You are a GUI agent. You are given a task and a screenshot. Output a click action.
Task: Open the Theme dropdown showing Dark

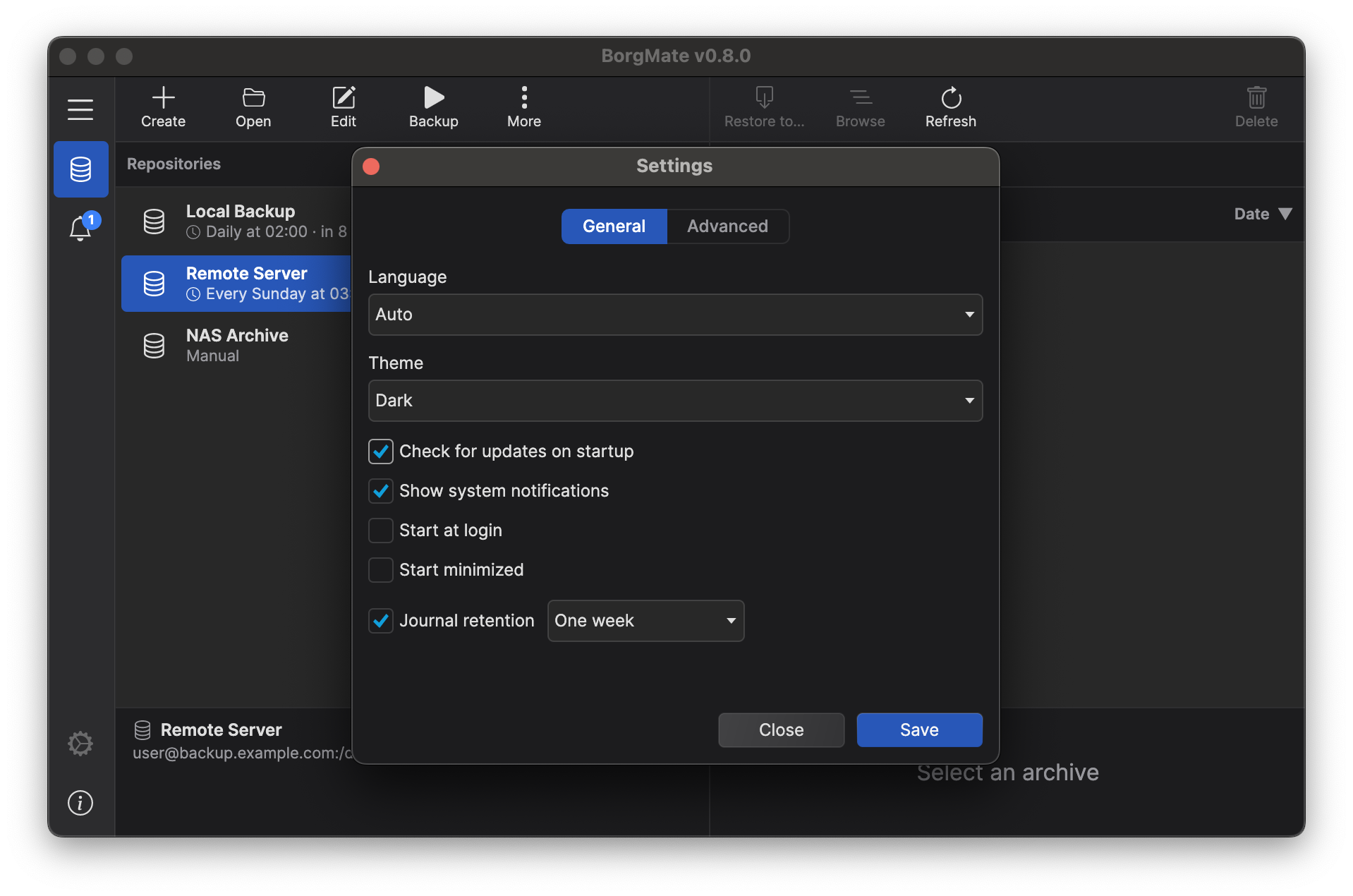point(675,401)
